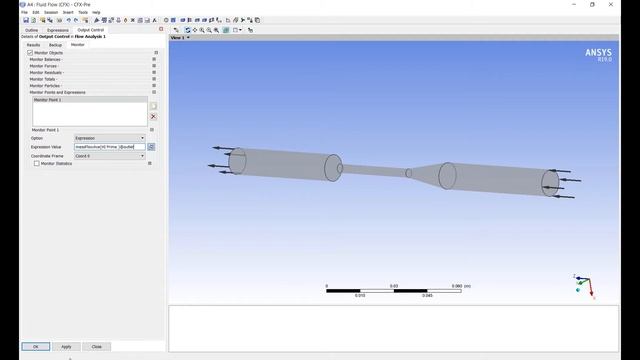Expand the Monitor Forces section
Screen dimensions: 640x360
(154, 66)
